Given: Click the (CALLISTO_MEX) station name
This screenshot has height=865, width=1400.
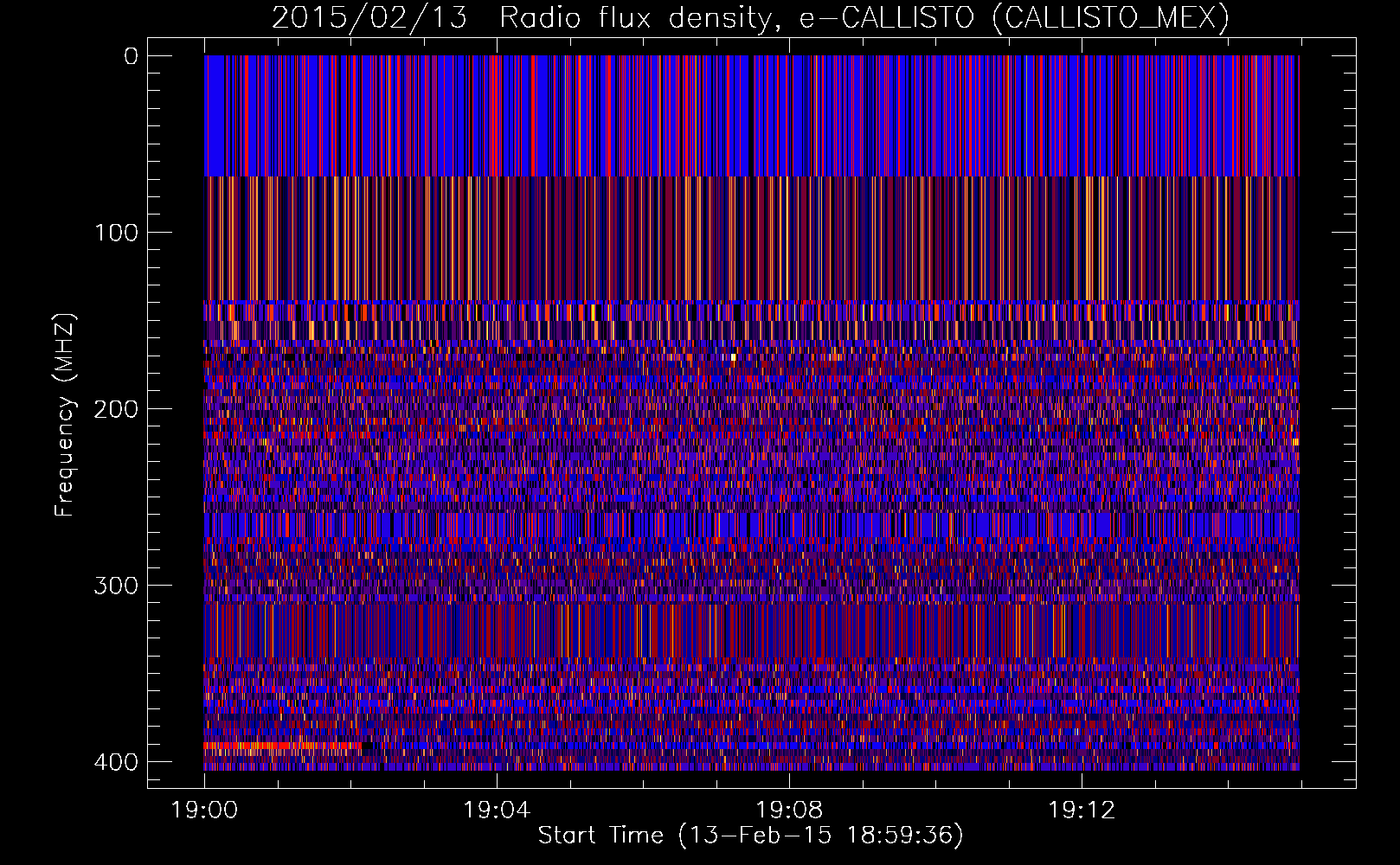Looking at the screenshot, I should 1110,18.
